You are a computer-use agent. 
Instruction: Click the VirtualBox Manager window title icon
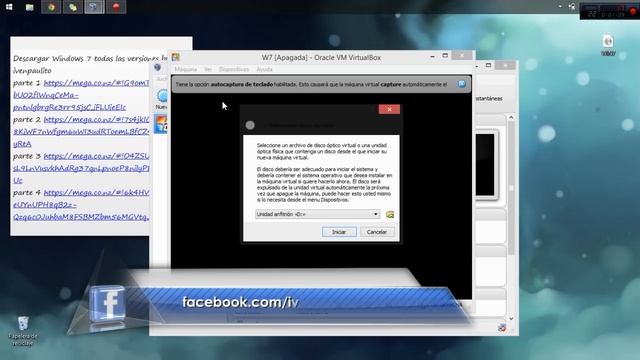[158, 67]
